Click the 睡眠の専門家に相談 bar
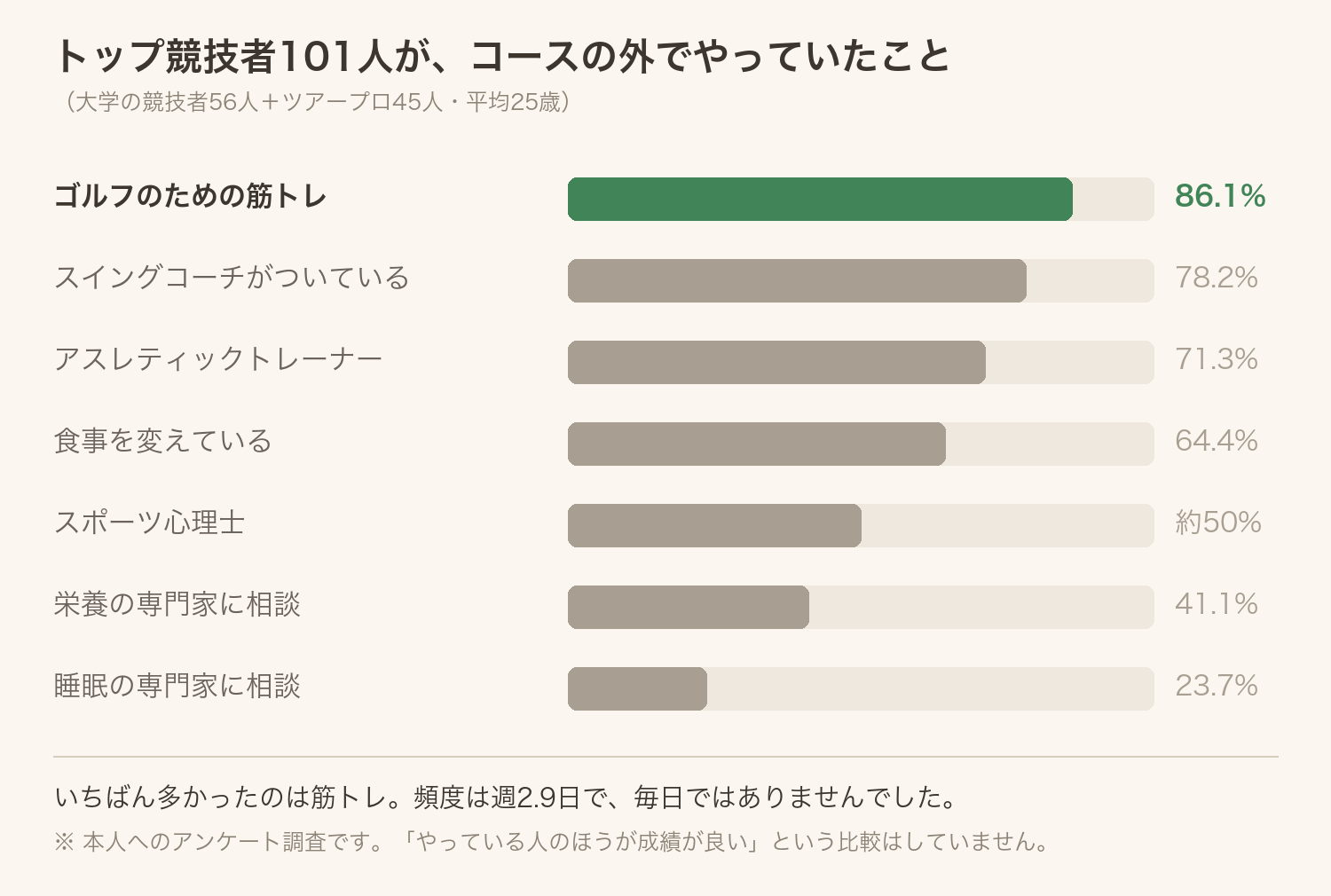1331x896 pixels. (x=637, y=688)
